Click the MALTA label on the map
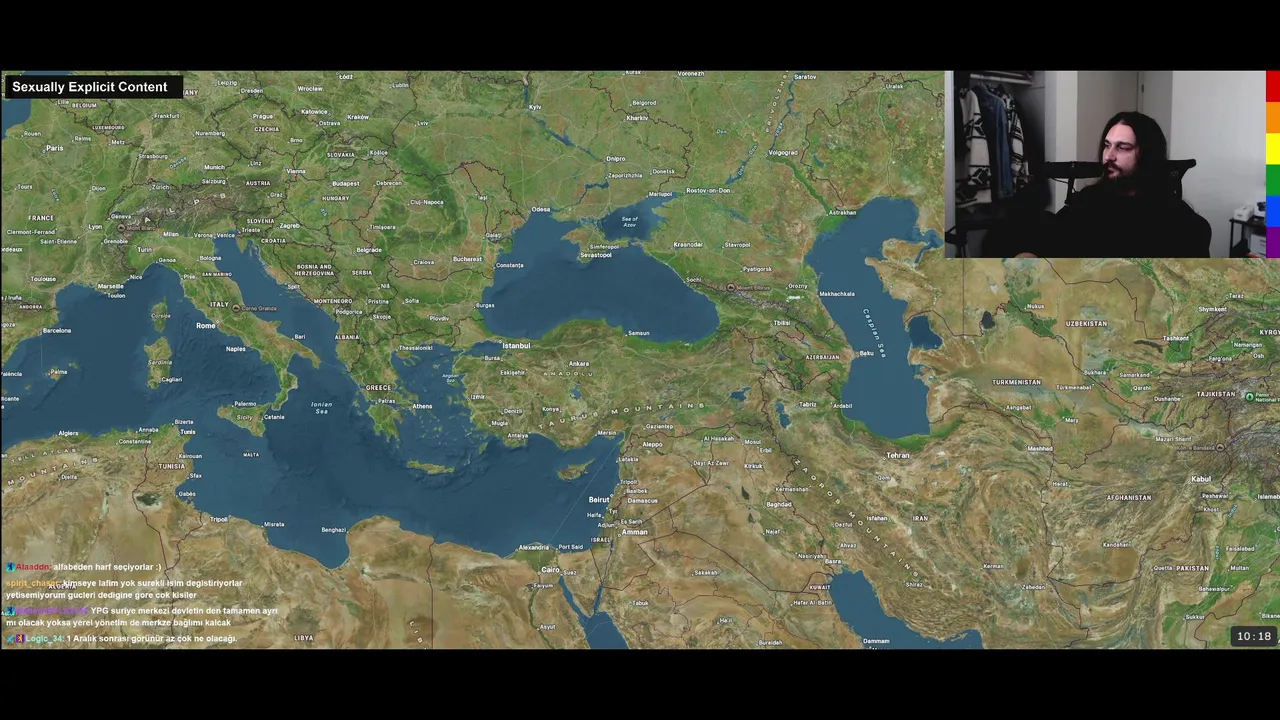This screenshot has width=1280, height=720. point(251,455)
